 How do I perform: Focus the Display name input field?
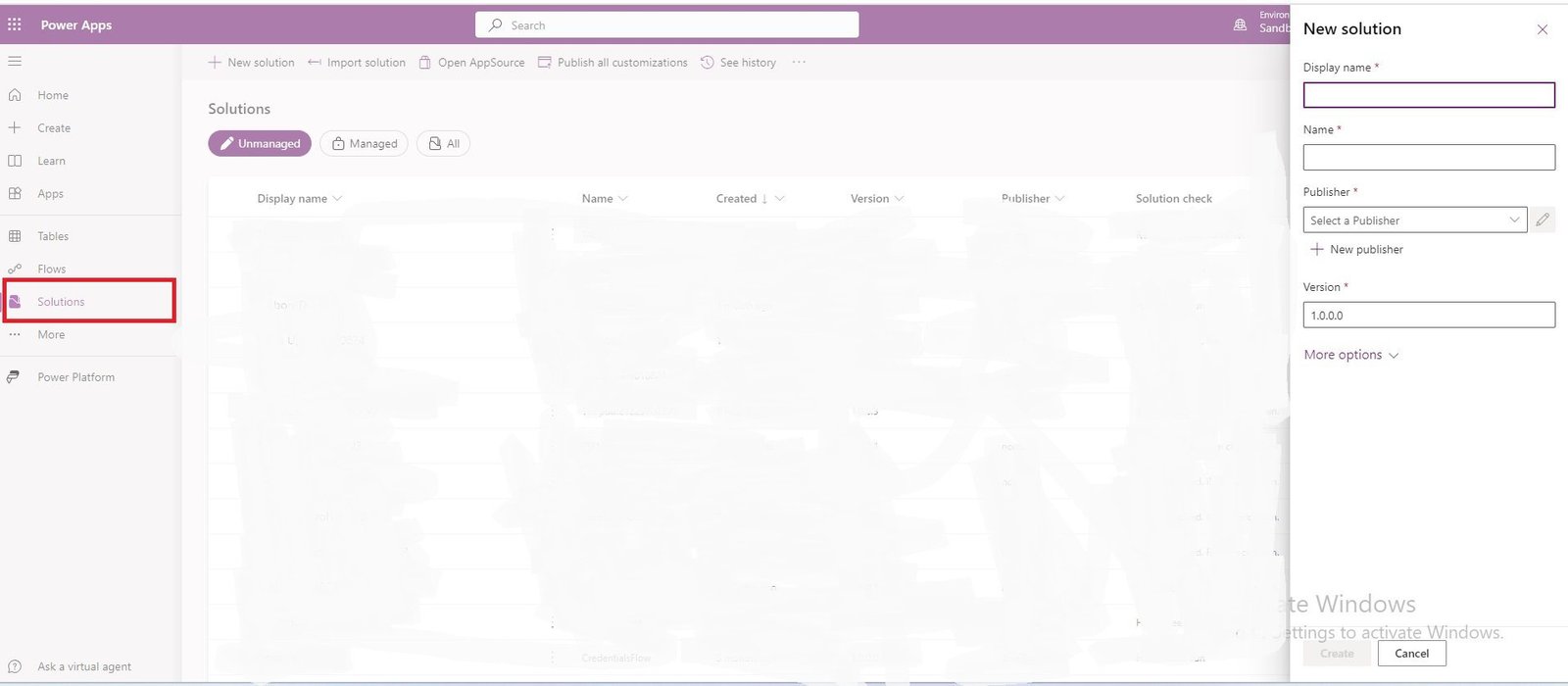click(1429, 95)
